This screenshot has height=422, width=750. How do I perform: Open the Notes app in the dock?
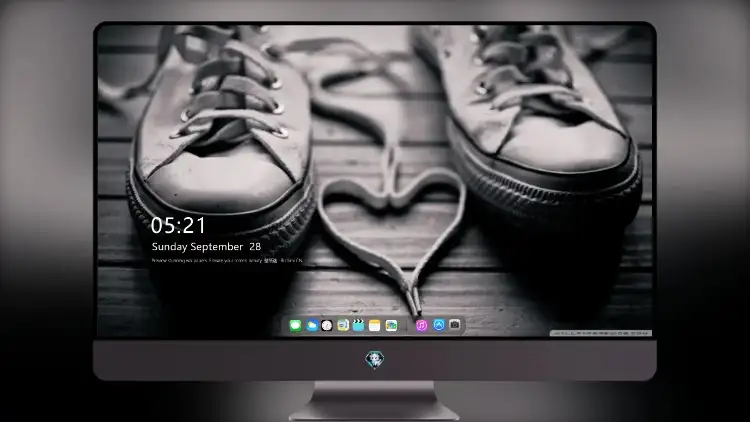[x=375, y=326]
